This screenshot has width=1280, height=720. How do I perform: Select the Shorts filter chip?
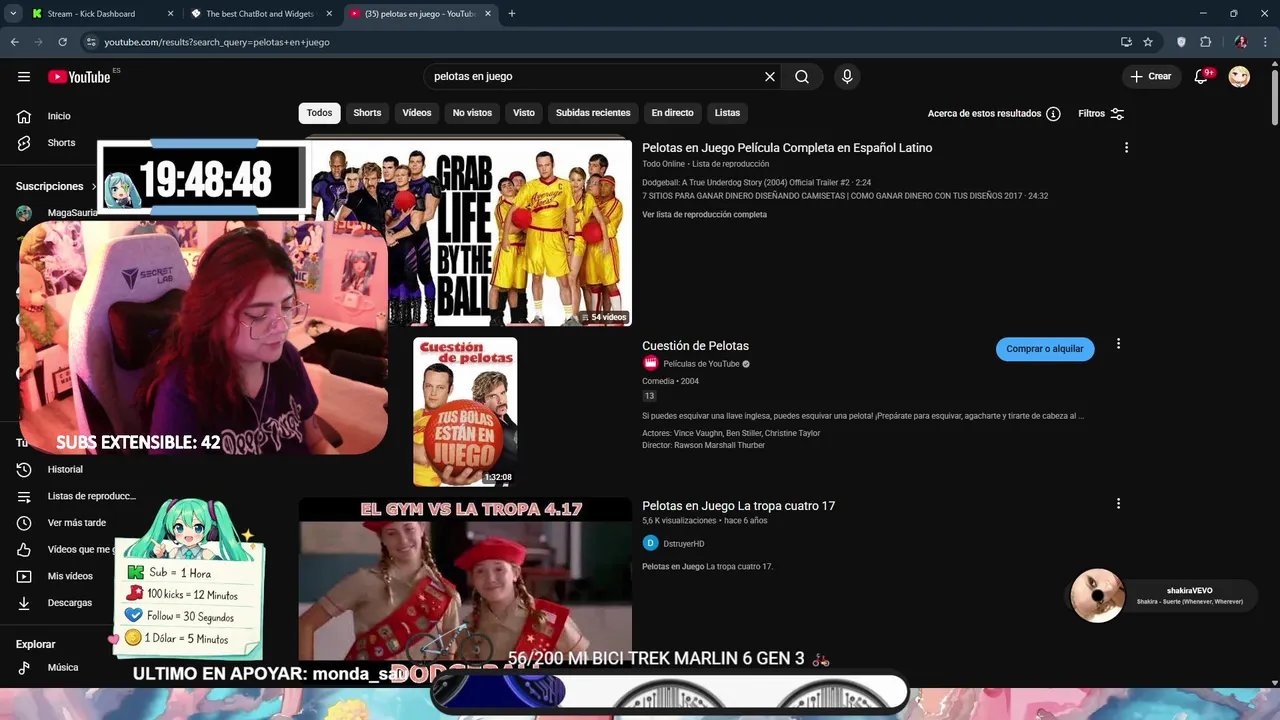367,113
